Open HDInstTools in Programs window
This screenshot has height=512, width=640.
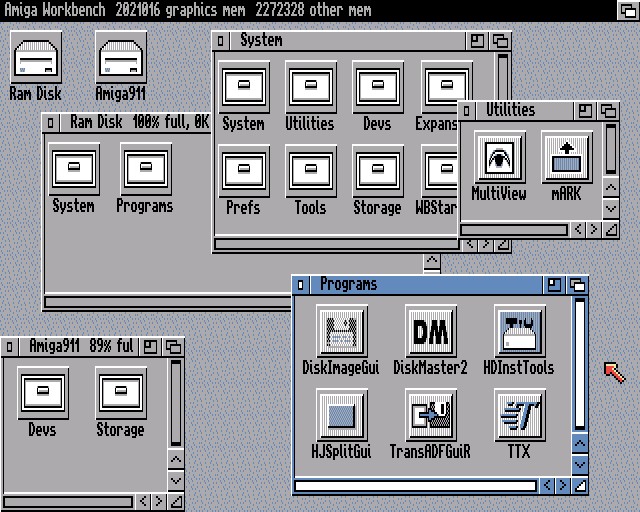click(519, 331)
